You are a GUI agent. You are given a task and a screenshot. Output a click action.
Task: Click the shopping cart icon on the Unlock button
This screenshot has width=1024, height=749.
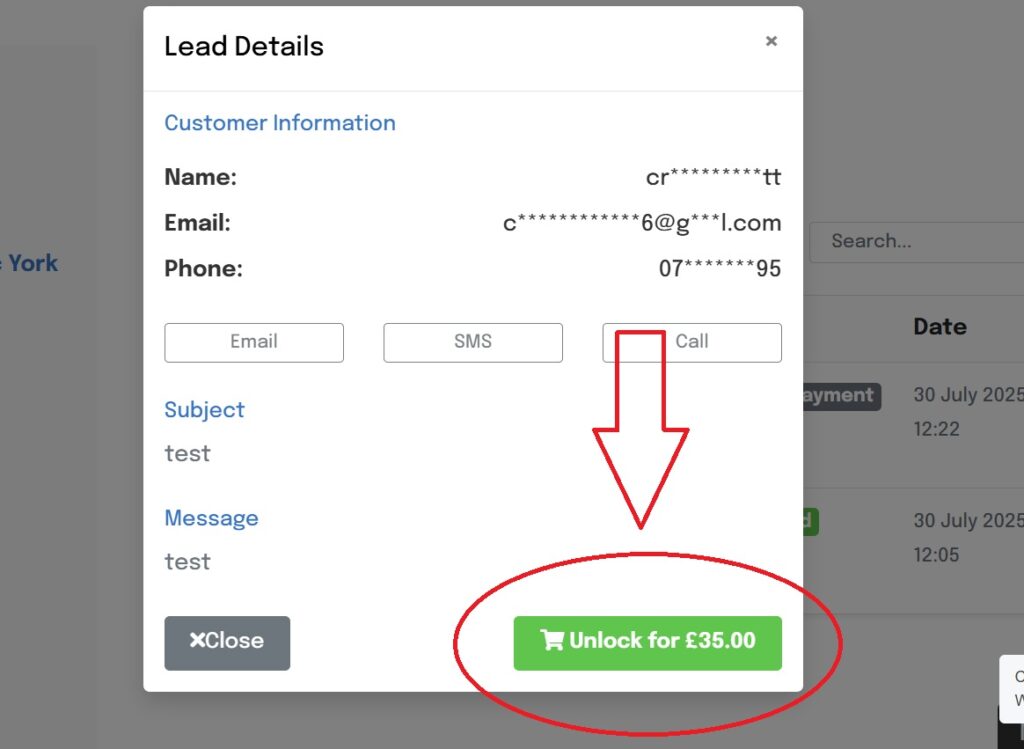[551, 641]
